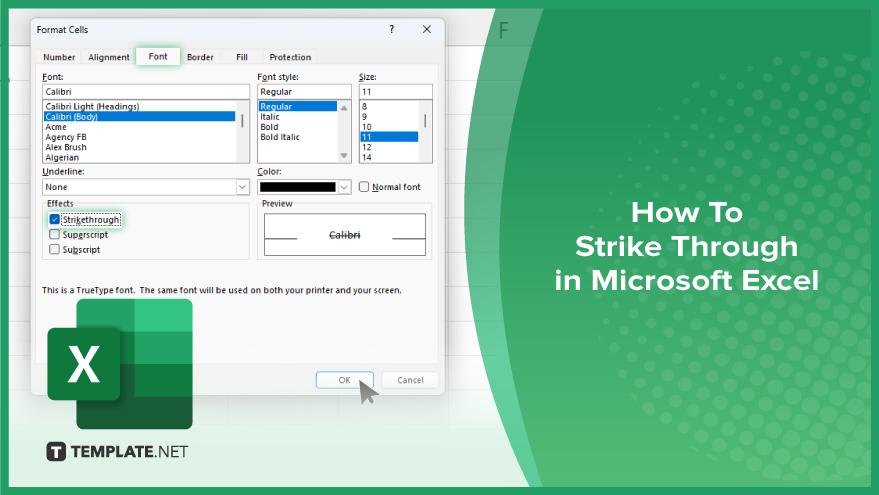Enable the Normal font checkbox
Image resolution: width=879 pixels, height=495 pixels.
pos(364,187)
